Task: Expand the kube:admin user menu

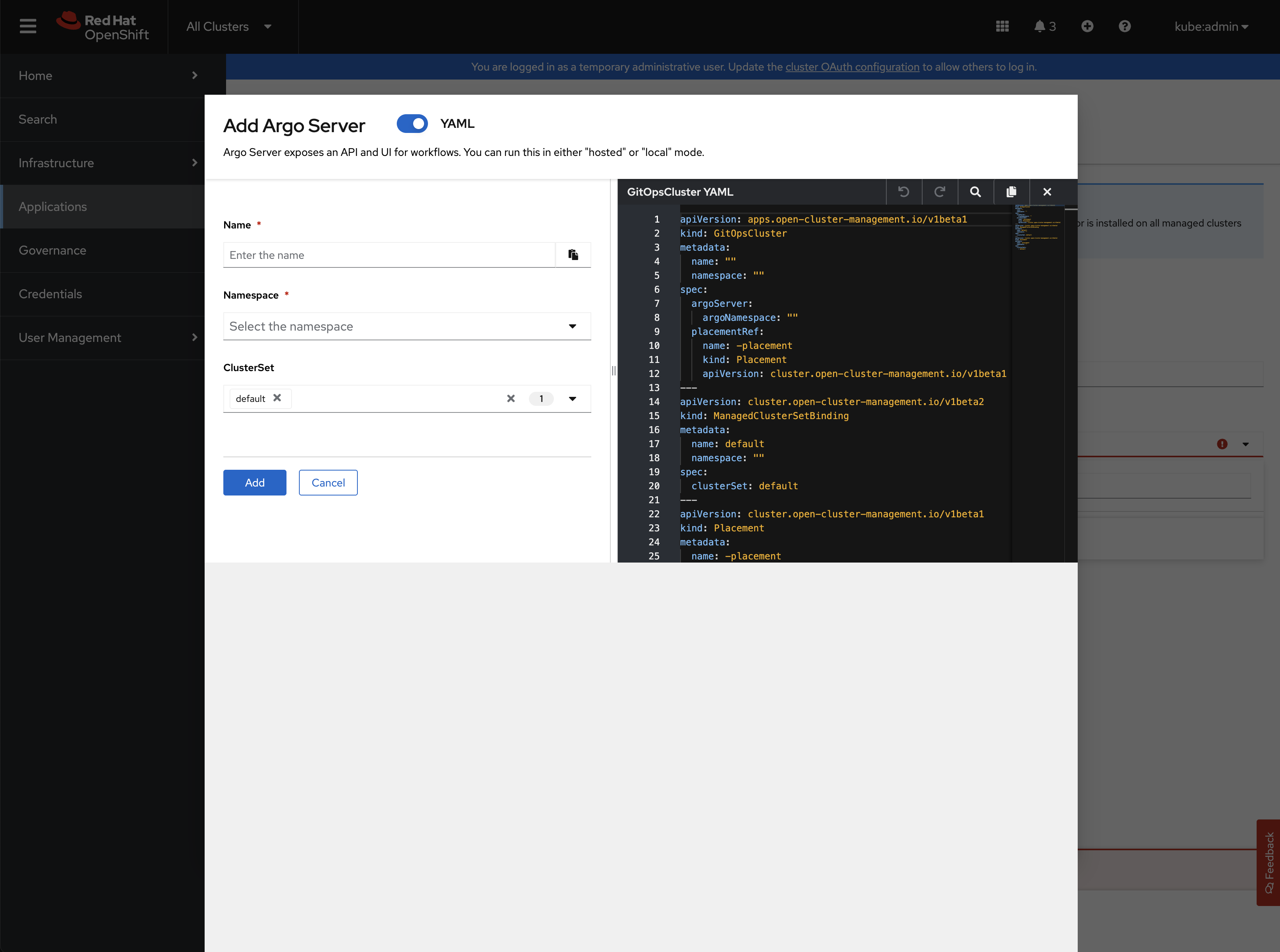Action: [x=1211, y=27]
